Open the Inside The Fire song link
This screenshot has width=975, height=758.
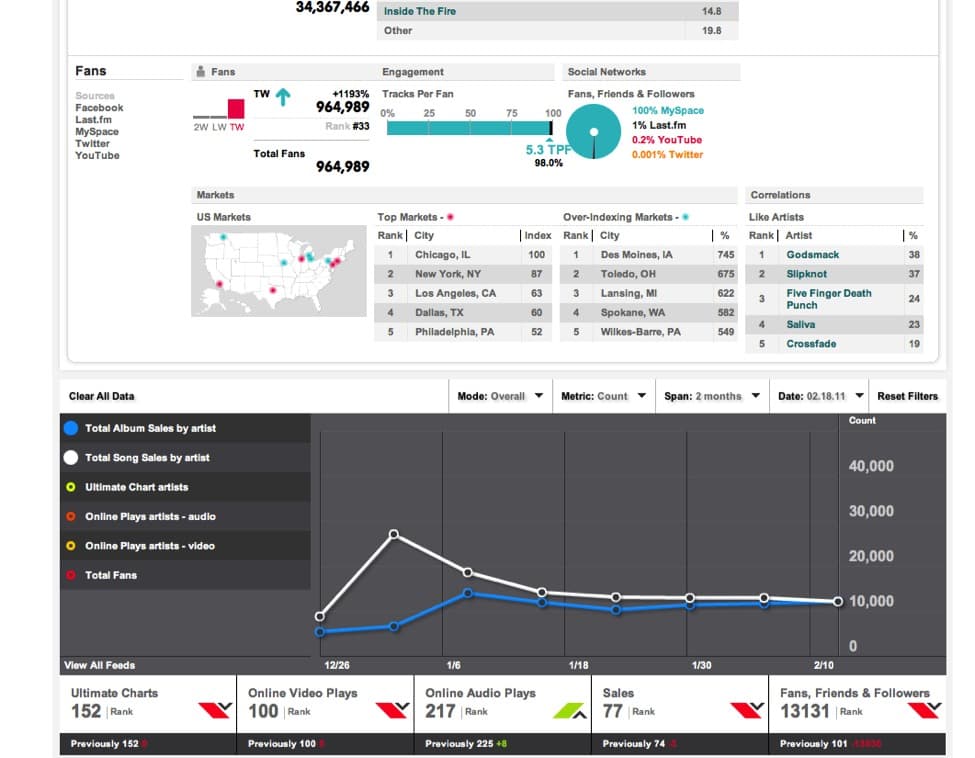coord(420,11)
